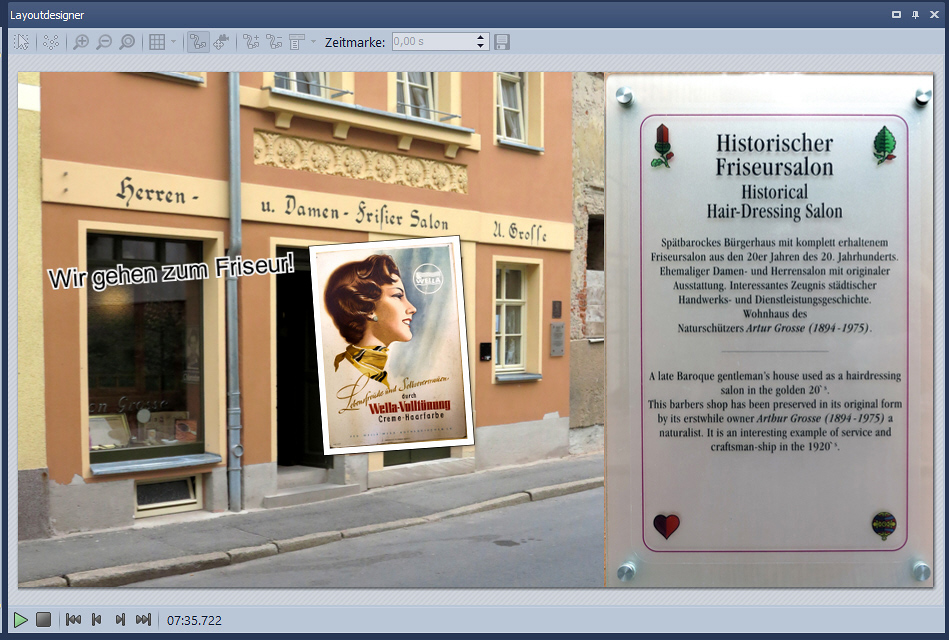The image size is (949, 640).
Task: Click the selection arrow tool in toolbar
Action: [x=22, y=42]
